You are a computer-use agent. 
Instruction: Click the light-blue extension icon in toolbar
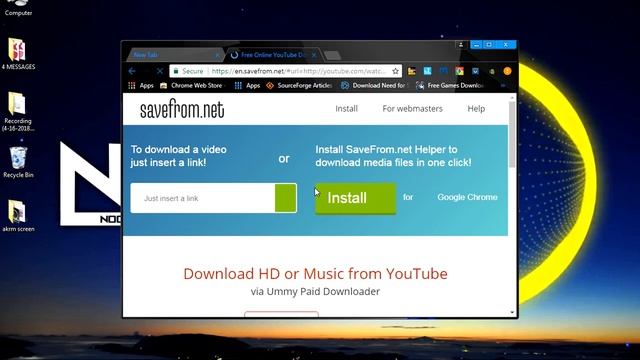pyautogui.click(x=427, y=71)
